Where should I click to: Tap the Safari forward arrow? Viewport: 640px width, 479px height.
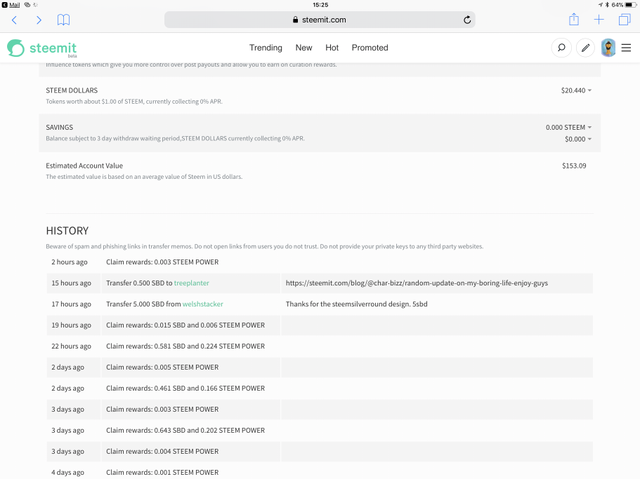click(39, 20)
